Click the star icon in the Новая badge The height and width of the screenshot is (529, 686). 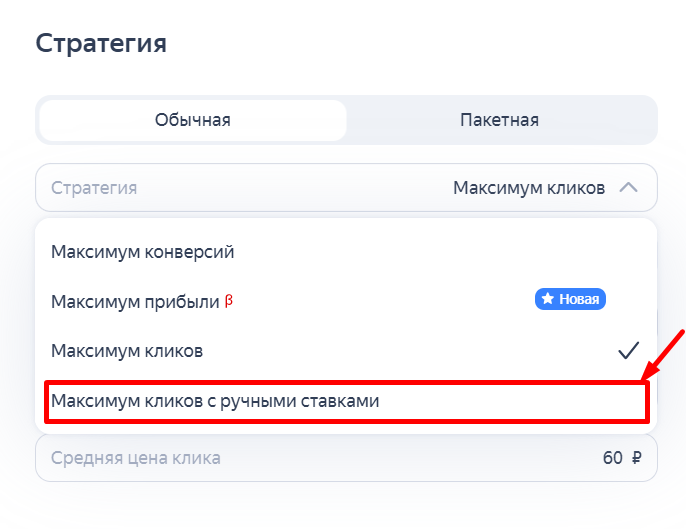[548, 299]
